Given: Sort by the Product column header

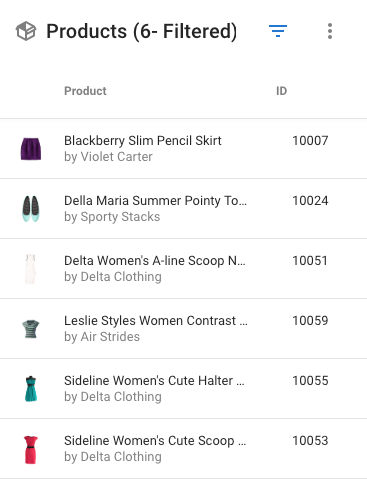Looking at the screenshot, I should pyautogui.click(x=85, y=91).
